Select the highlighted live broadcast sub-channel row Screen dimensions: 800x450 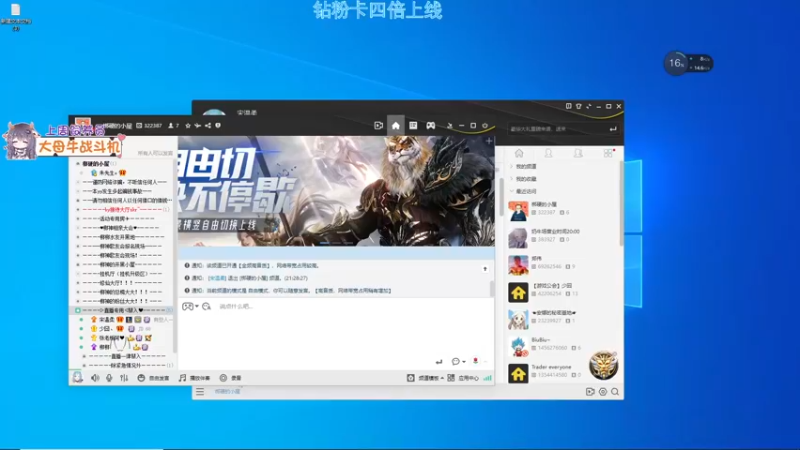pos(122,310)
